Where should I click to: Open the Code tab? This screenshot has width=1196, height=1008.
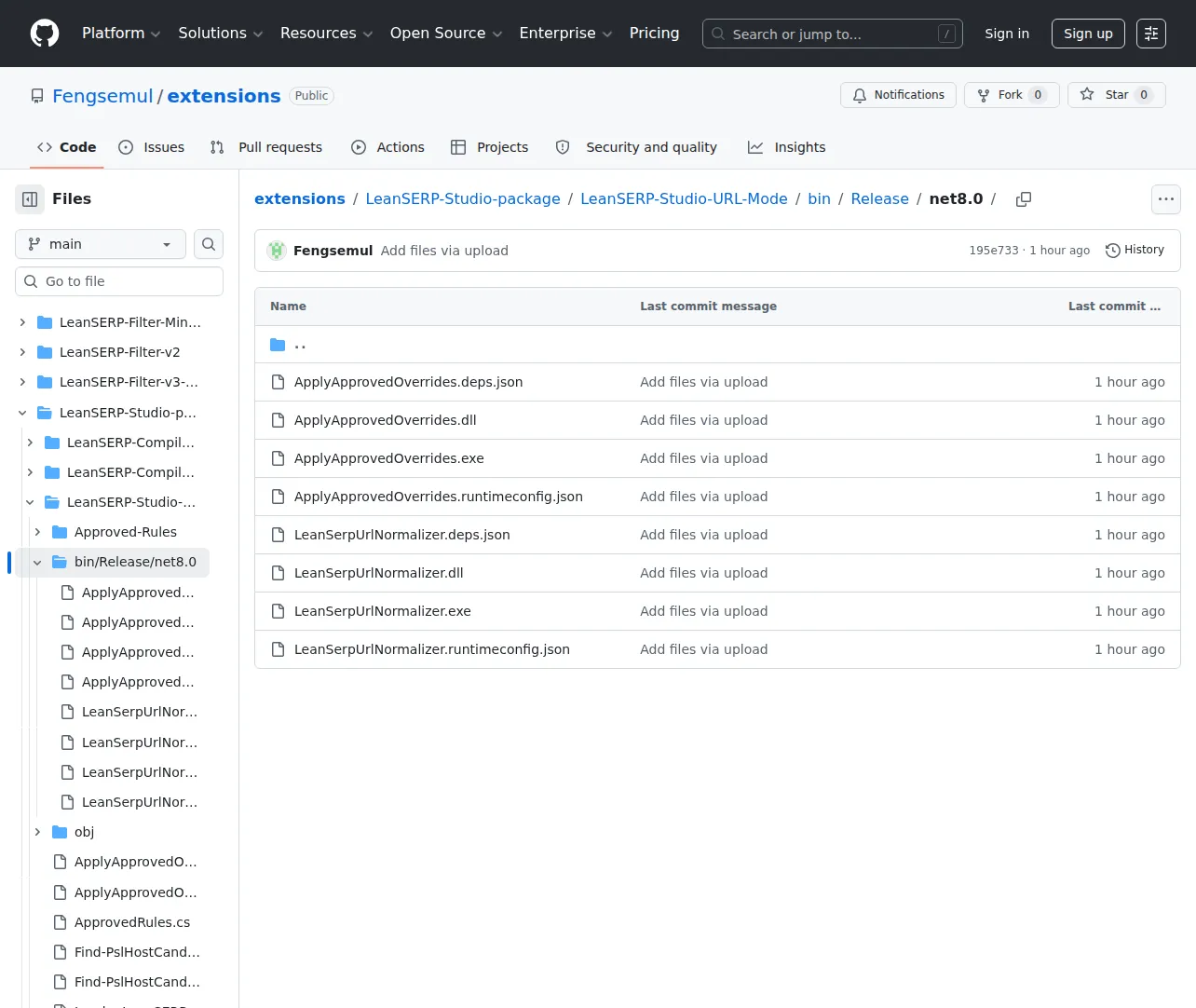tap(66, 147)
